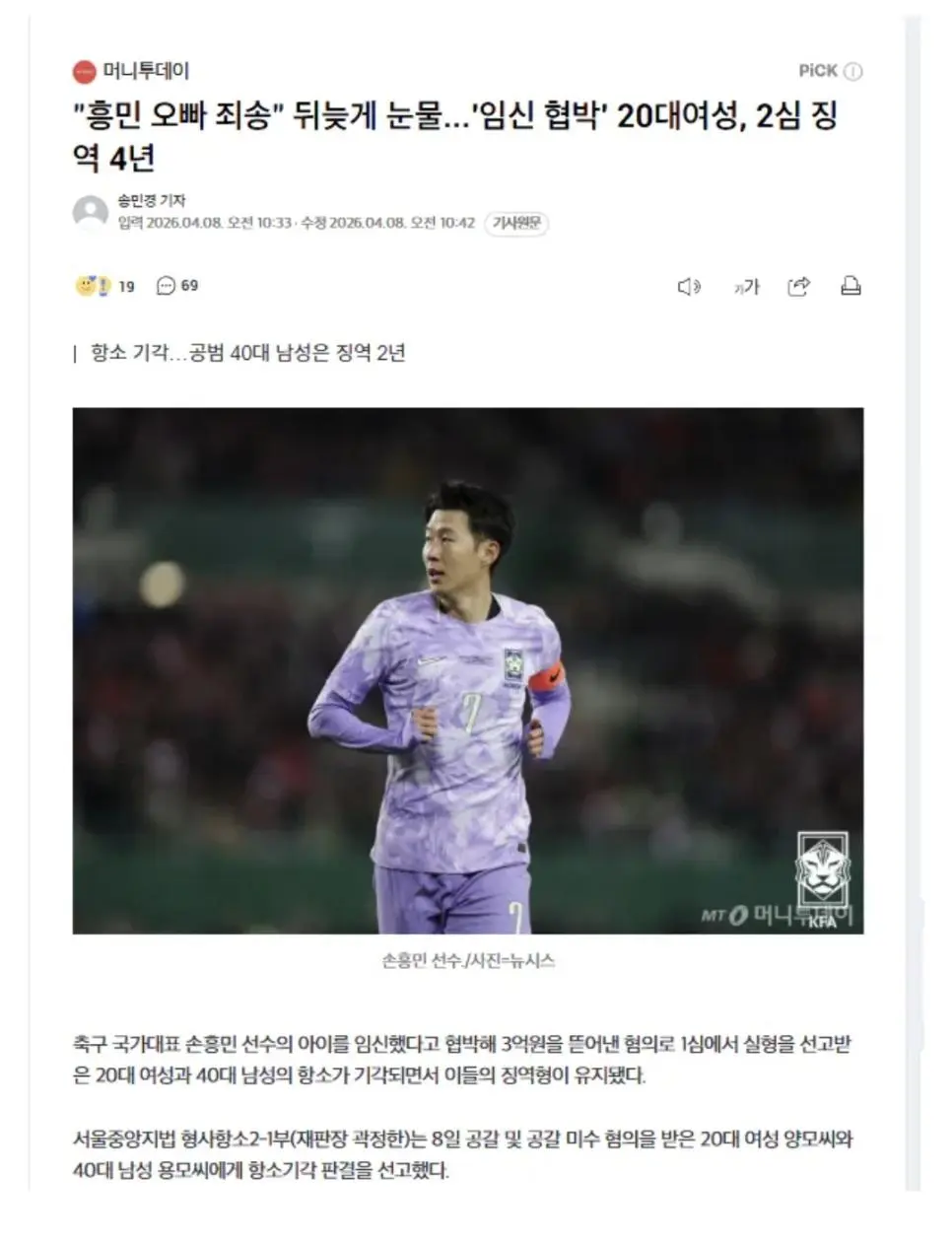Click the subheading 항소 기각 summary line
The width and height of the screenshot is (952, 1244).
(248, 353)
